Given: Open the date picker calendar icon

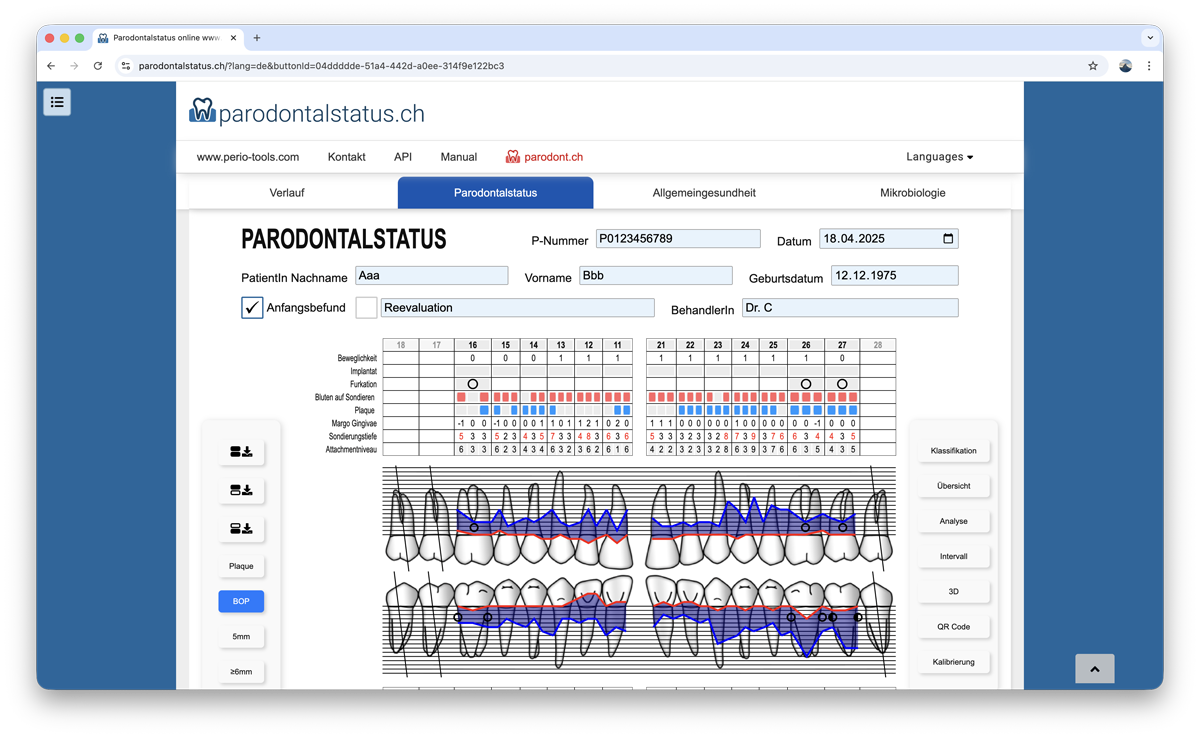Looking at the screenshot, I should (948, 239).
